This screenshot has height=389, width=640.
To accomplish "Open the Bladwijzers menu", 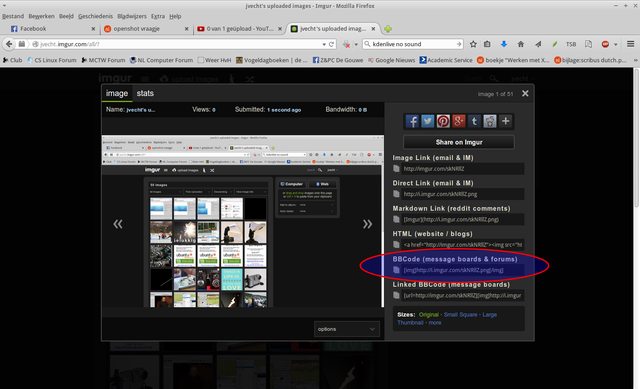I will pyautogui.click(x=132, y=16).
